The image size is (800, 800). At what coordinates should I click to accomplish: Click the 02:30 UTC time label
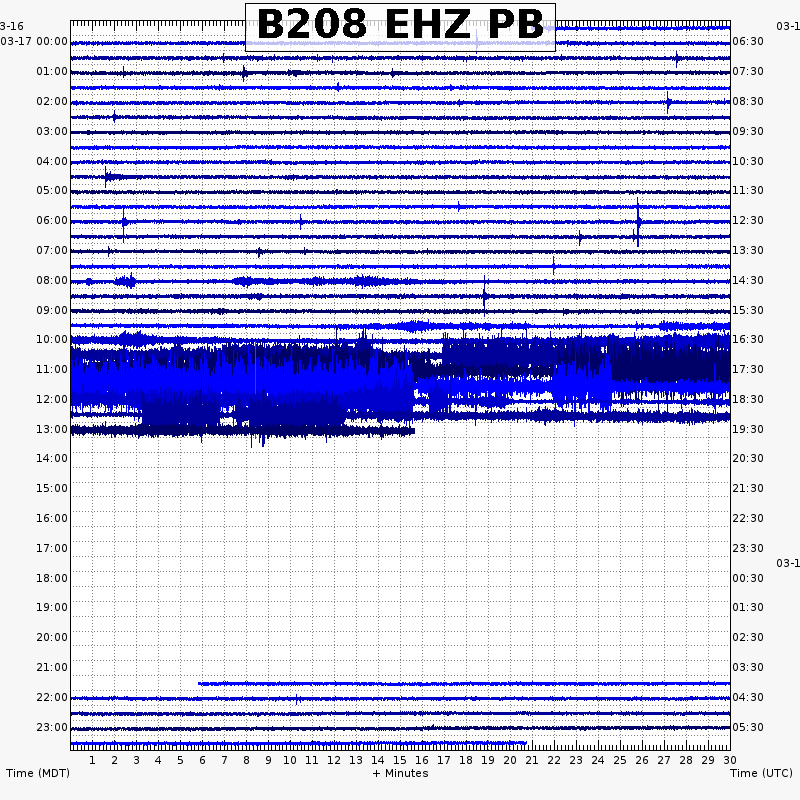[x=748, y=637]
